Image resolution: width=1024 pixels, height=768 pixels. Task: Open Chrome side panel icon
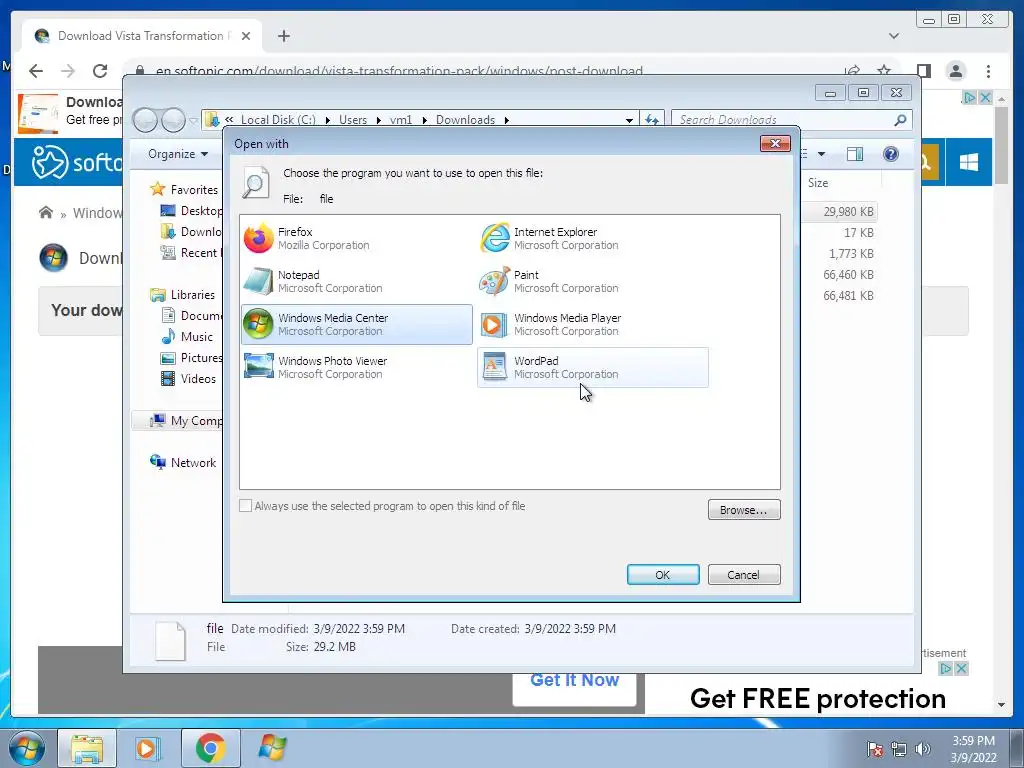point(923,71)
